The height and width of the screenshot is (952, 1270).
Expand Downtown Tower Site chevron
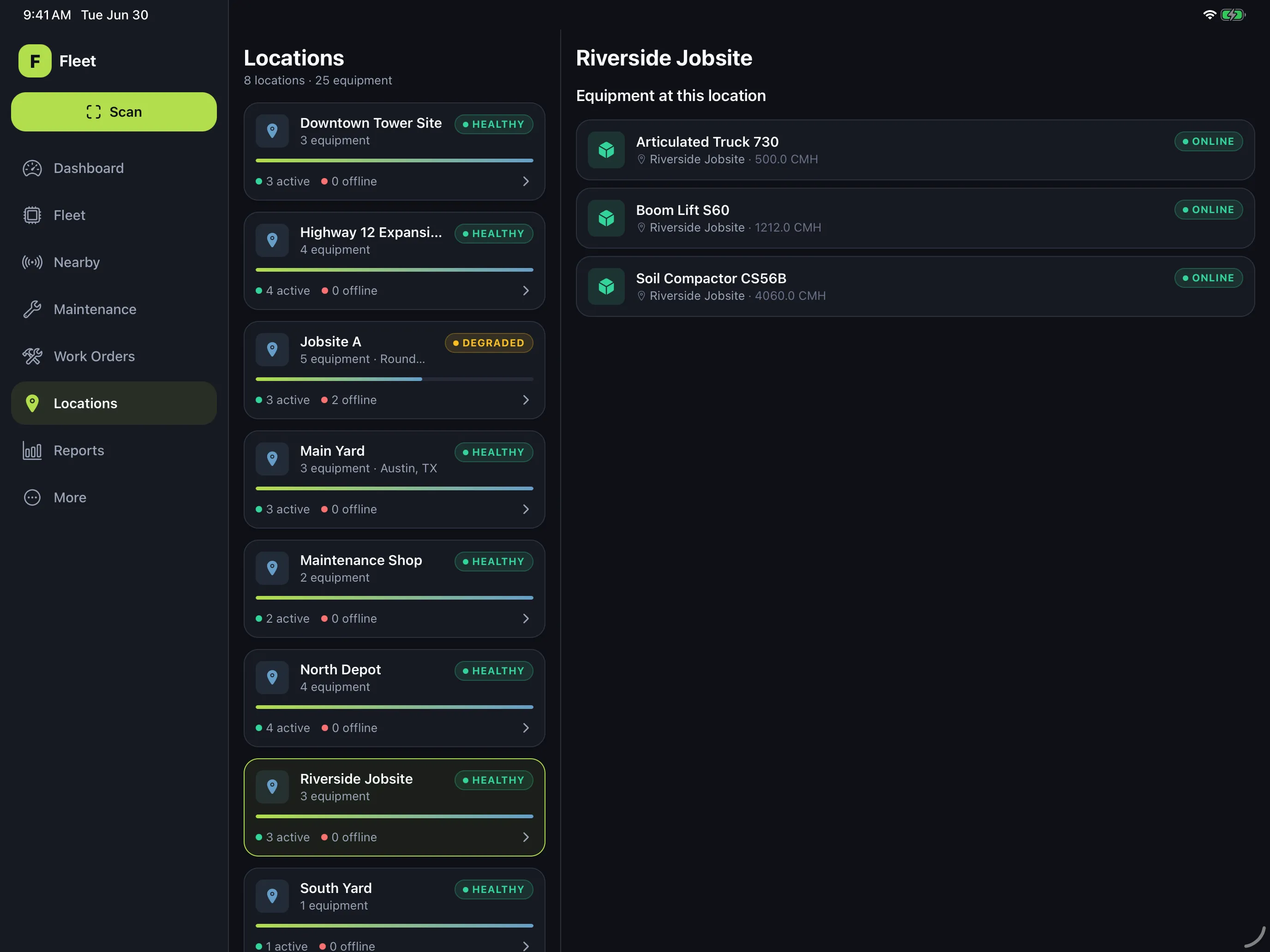click(x=526, y=181)
